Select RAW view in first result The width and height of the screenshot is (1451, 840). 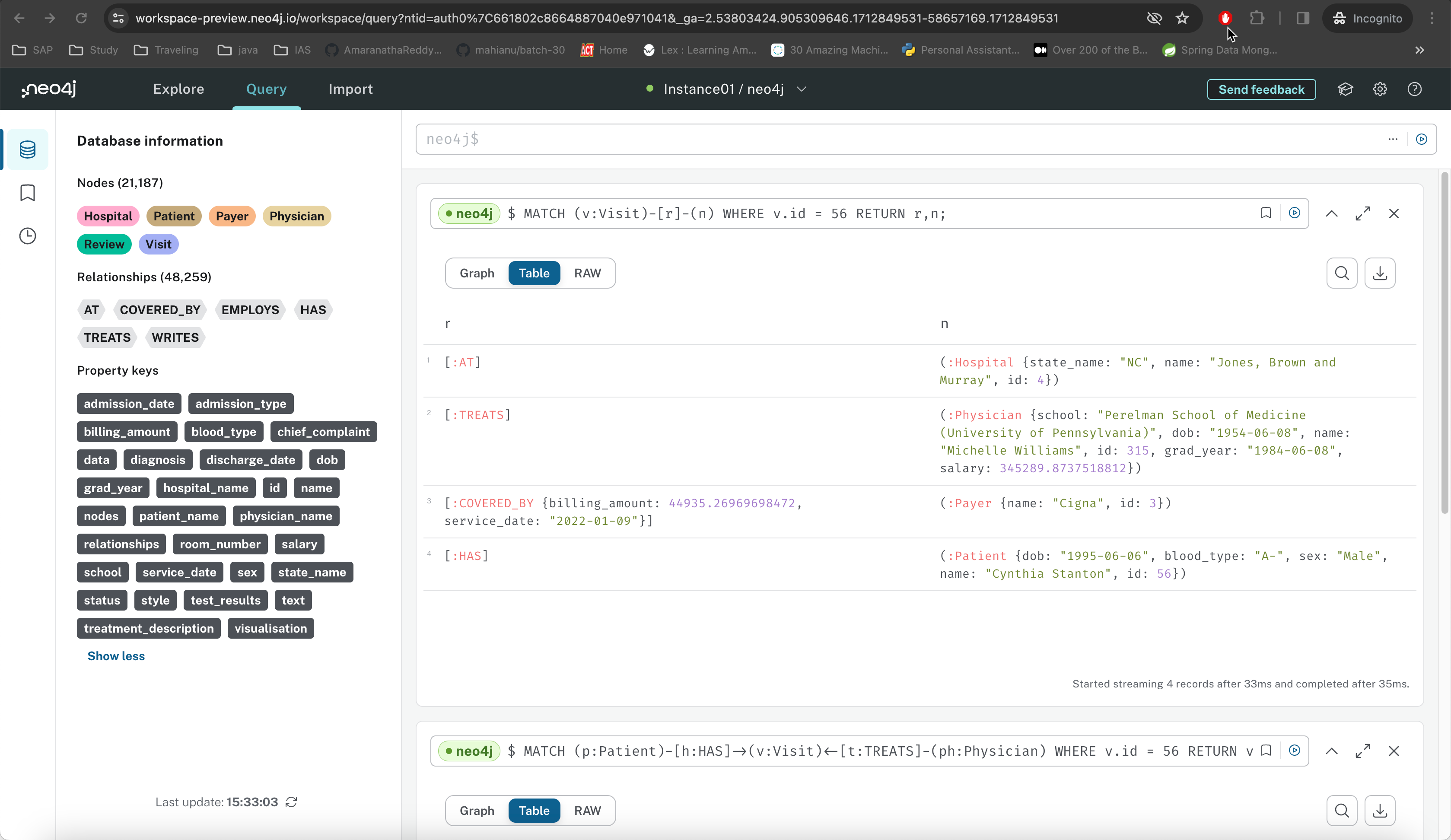[587, 273]
